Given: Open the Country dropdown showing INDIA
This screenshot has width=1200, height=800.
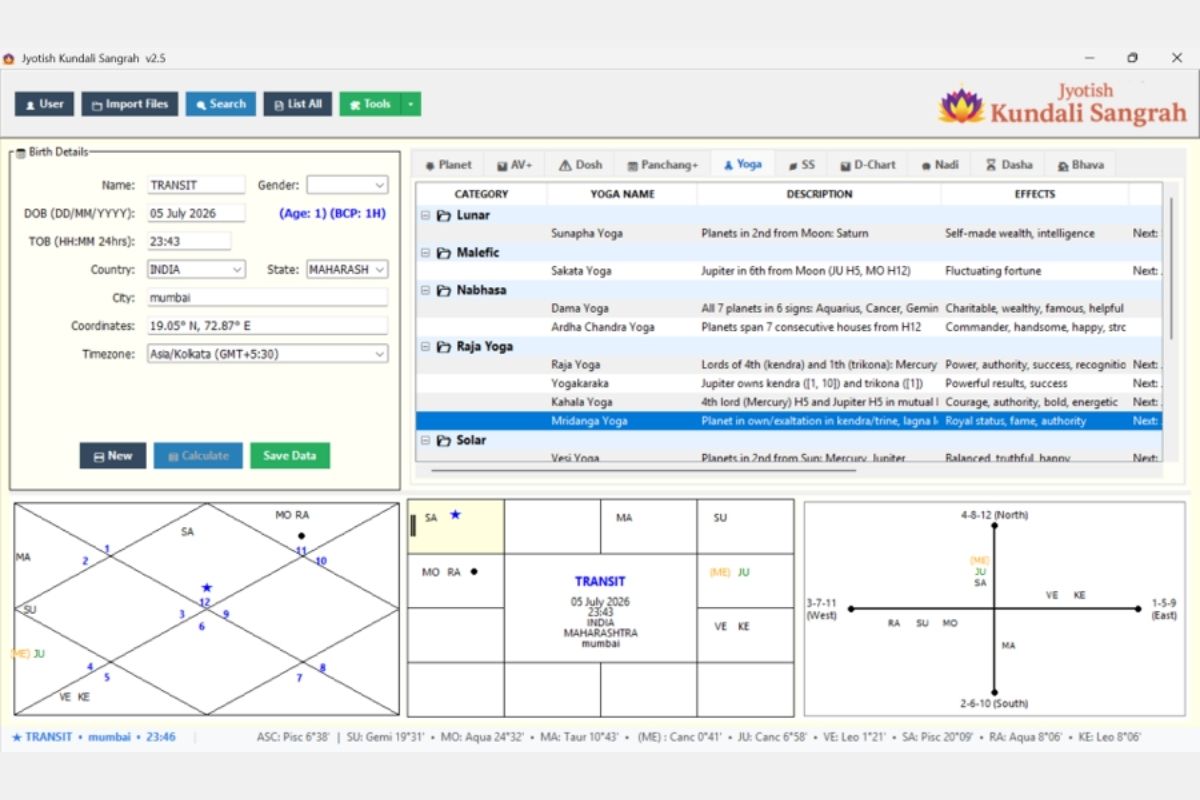Looking at the screenshot, I should pyautogui.click(x=196, y=269).
